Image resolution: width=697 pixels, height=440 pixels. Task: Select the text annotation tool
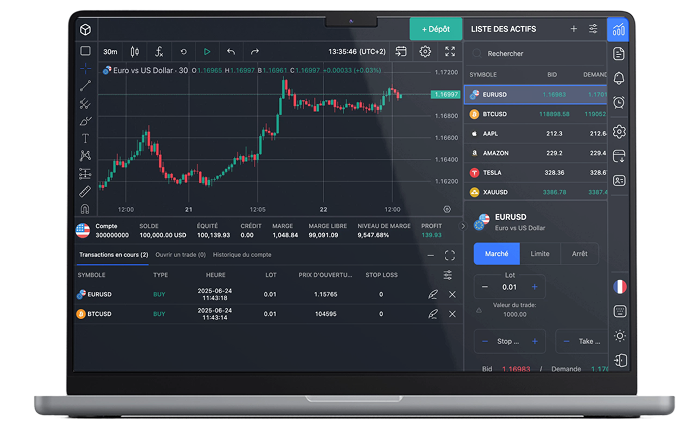[x=85, y=138]
